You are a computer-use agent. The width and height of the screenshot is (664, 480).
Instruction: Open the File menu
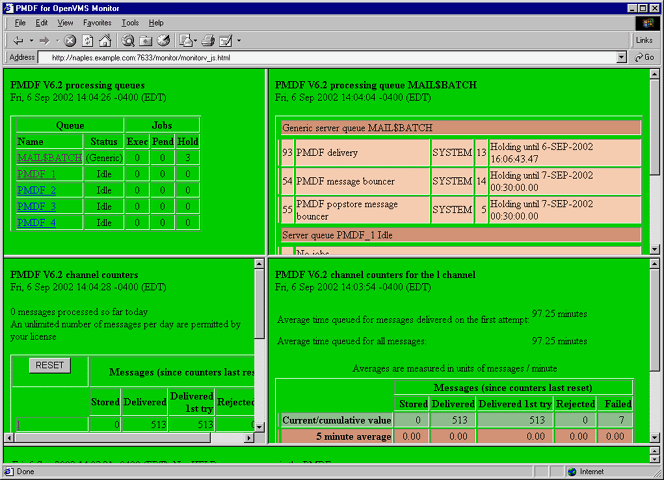click(20, 23)
